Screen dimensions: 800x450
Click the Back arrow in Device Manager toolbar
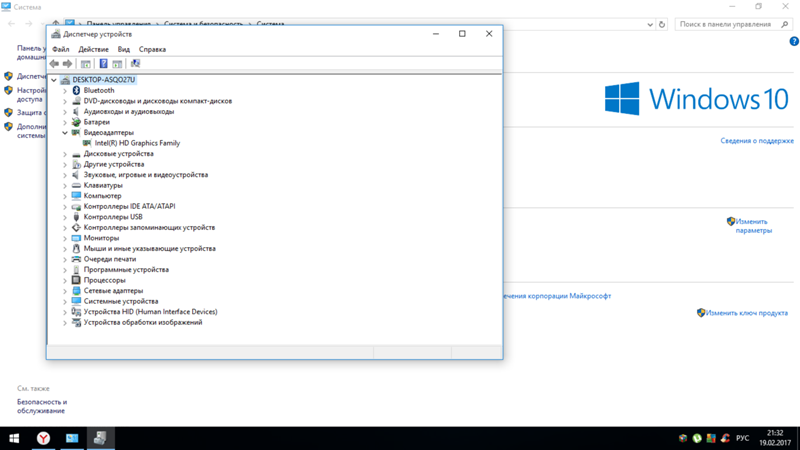pos(55,64)
